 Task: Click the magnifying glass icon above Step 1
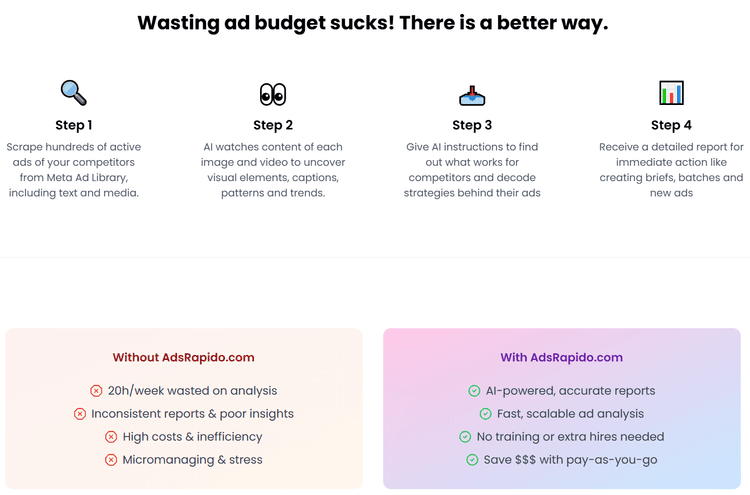point(74,93)
